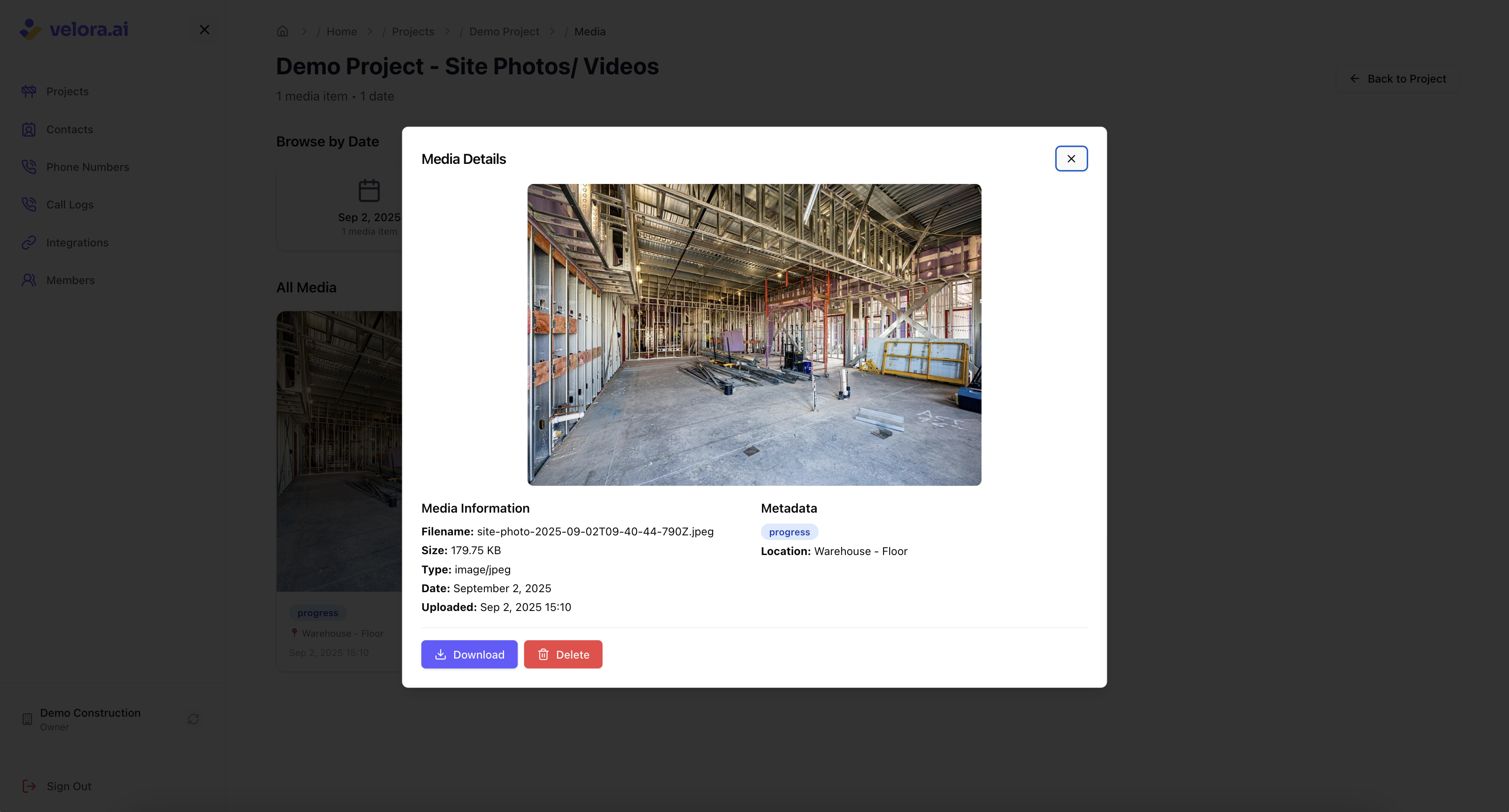Click the Warehouse - Floor label on media card
The width and height of the screenshot is (1509, 812).
[342, 633]
